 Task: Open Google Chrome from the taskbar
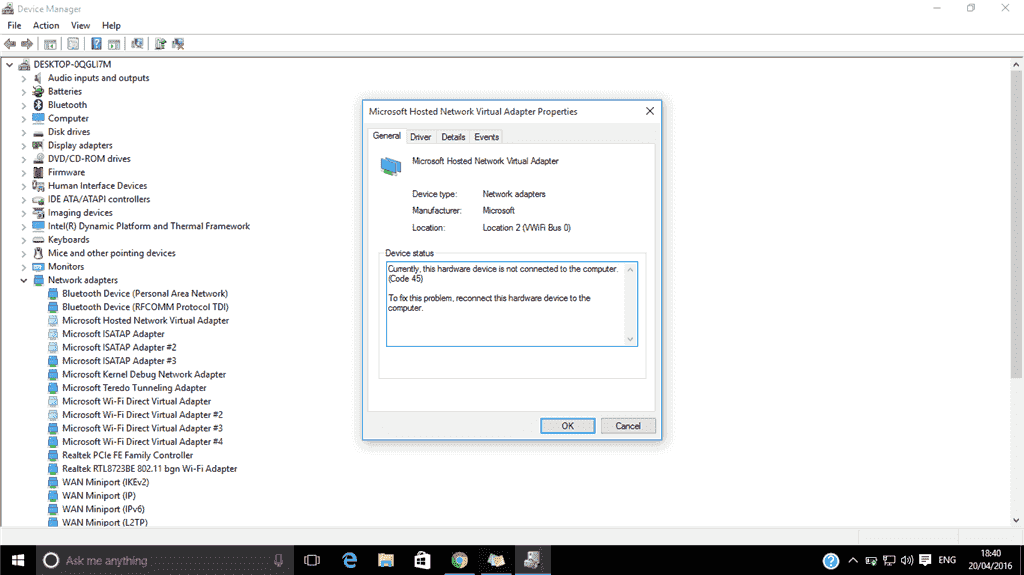[x=460, y=561]
